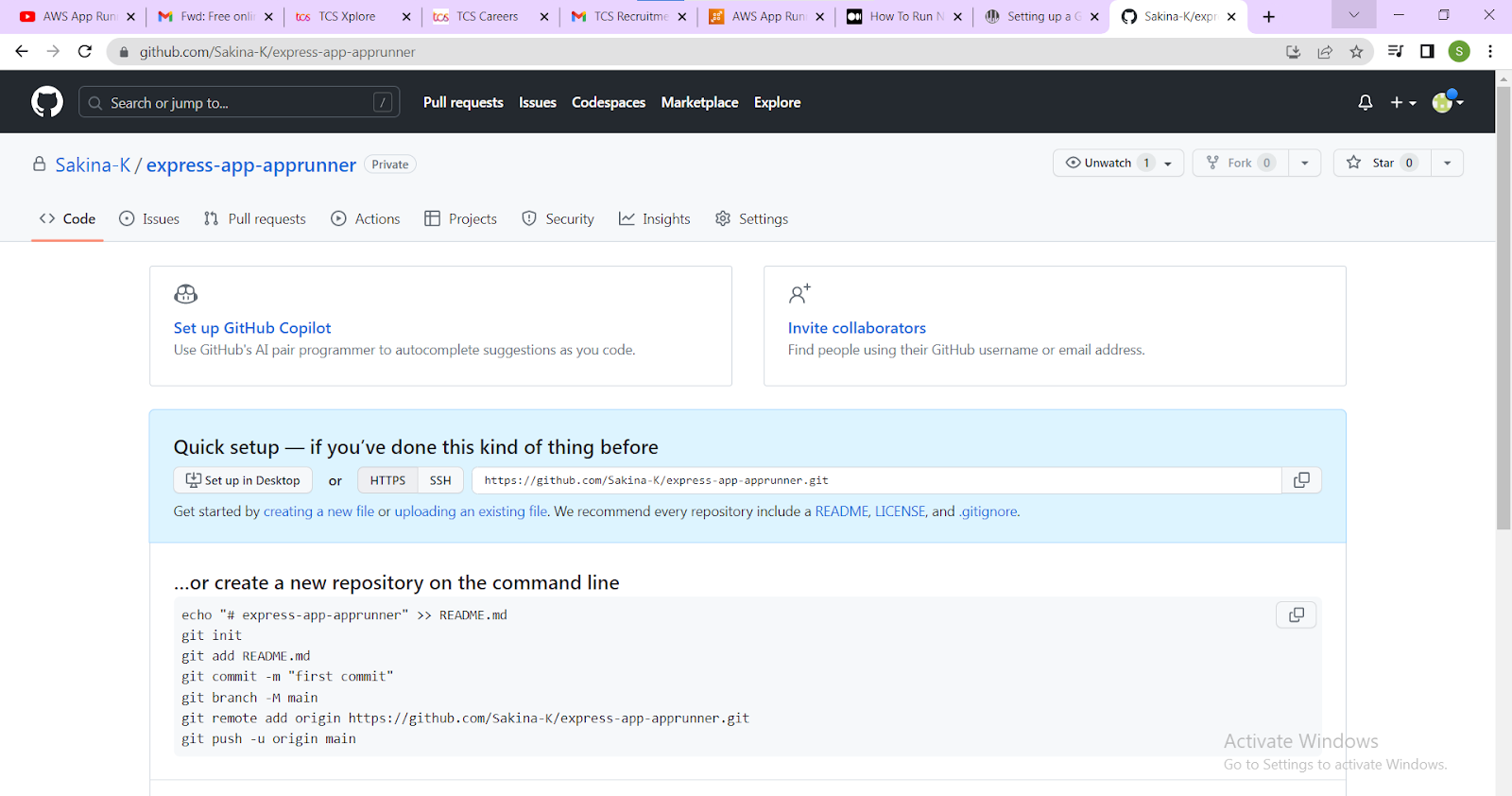Close the TCS Xplore tab

406,16
